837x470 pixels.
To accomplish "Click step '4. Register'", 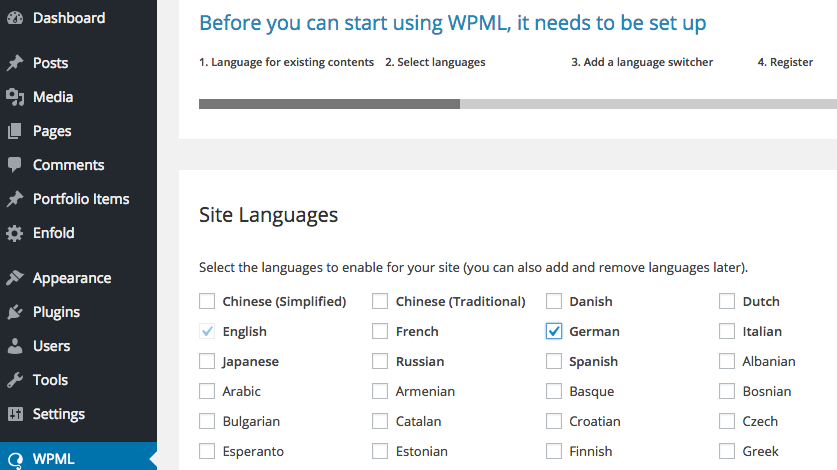I will (x=785, y=62).
